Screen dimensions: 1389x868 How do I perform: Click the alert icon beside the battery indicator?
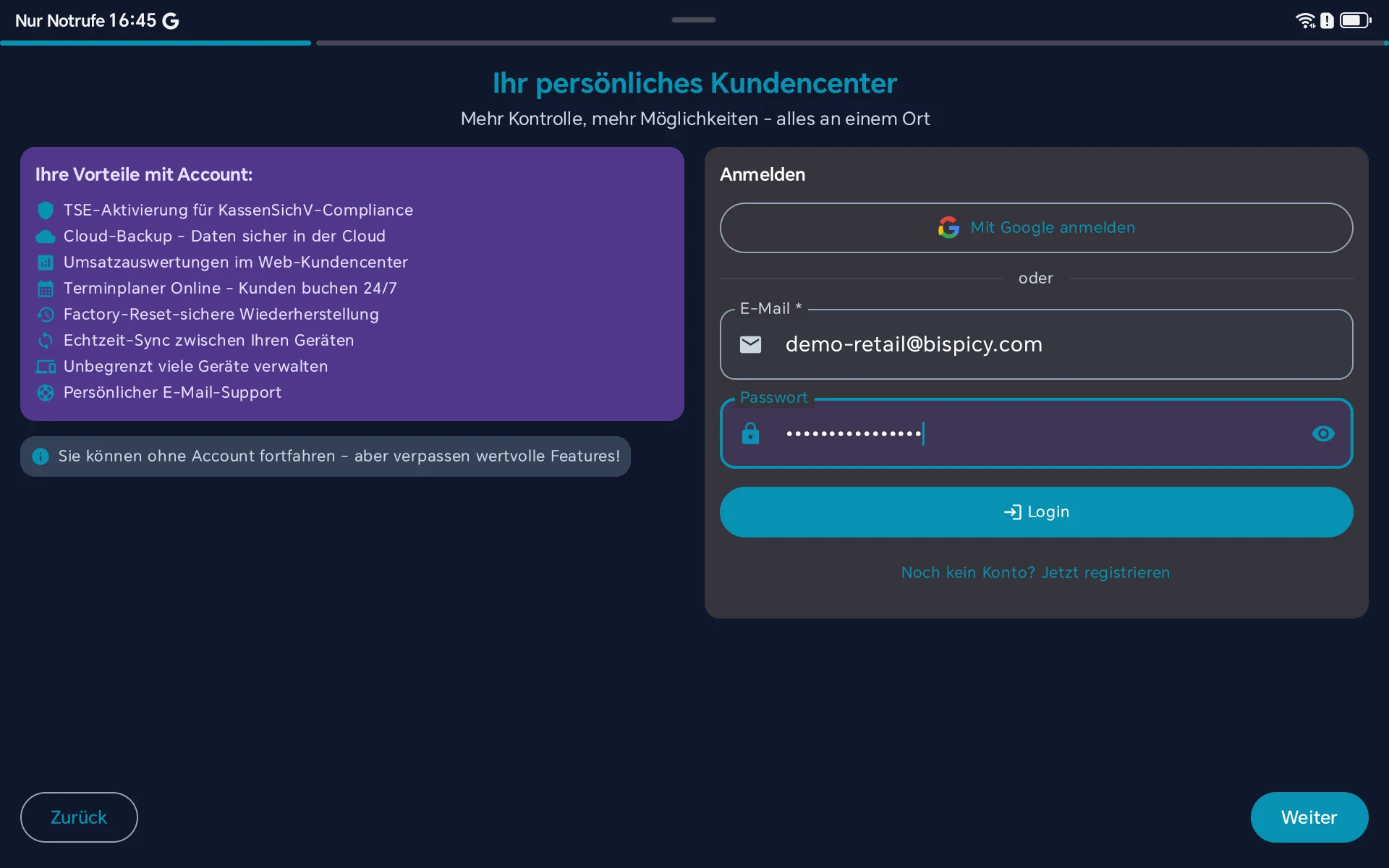coord(1327,20)
